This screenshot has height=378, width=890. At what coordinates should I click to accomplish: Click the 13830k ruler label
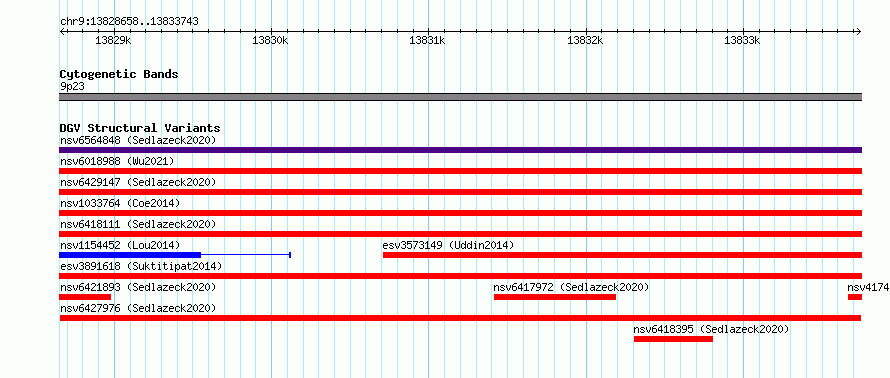point(271,40)
